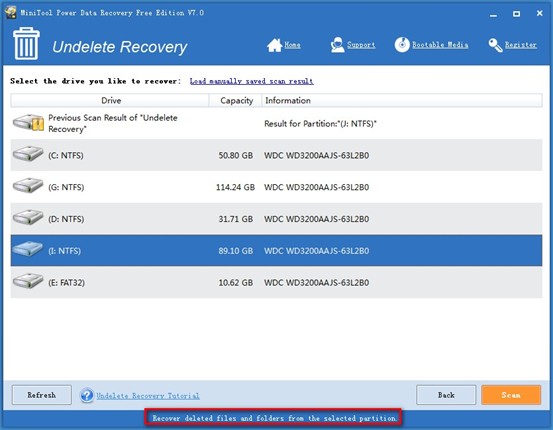This screenshot has width=553, height=430.
Task: Open the Home link
Action: point(292,45)
